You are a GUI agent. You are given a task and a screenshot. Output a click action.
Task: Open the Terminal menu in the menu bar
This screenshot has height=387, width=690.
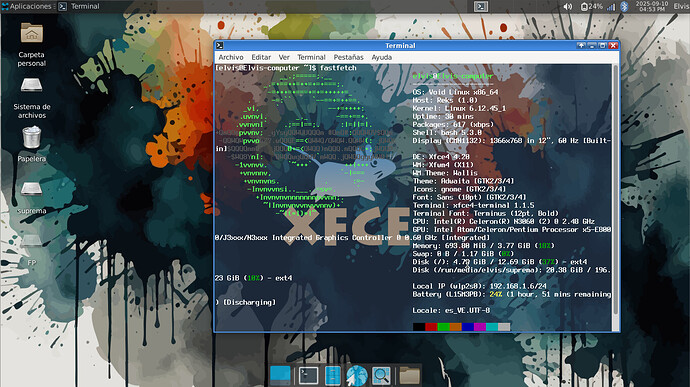[x=311, y=57]
